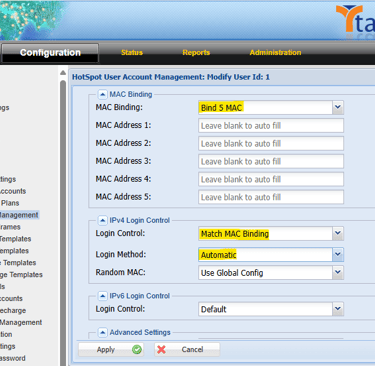Click the Match MAC Binding value box
Viewport: 375px width, 366px height.
265,234
